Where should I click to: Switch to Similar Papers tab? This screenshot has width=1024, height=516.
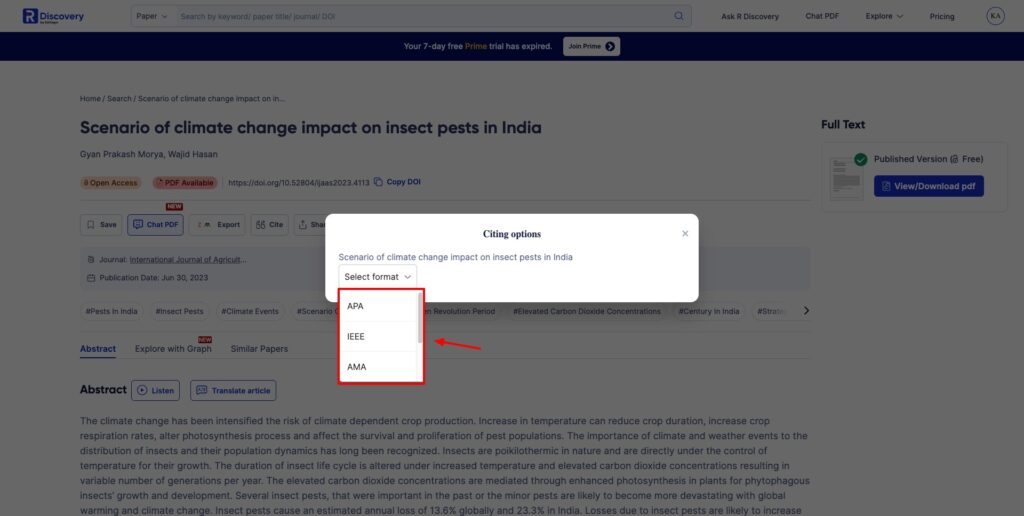tap(259, 349)
